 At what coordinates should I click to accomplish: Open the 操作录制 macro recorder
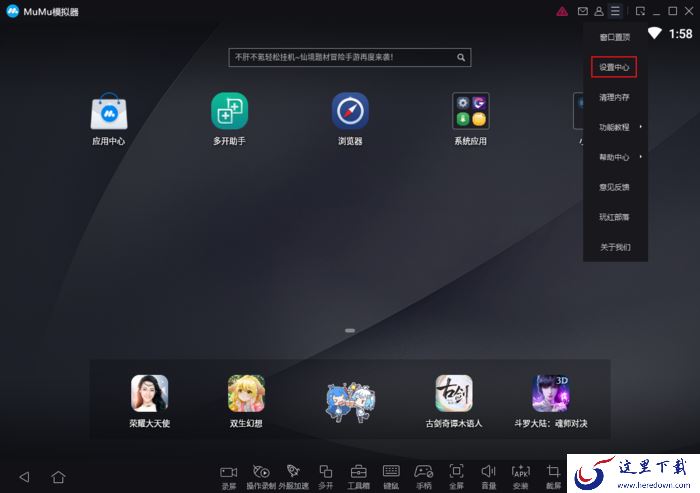(261, 477)
